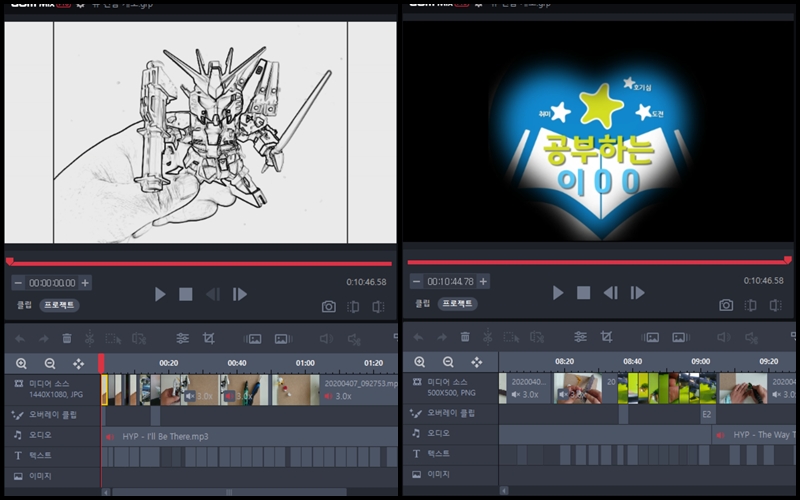
Task: Step to the next frame in the left window
Action: click(x=239, y=294)
